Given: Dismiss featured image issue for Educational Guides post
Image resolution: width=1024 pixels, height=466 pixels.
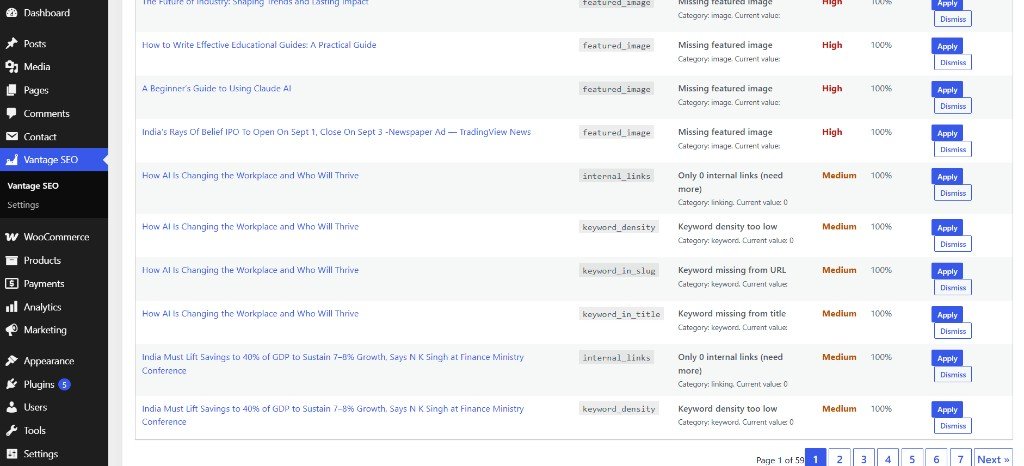Looking at the screenshot, I should (953, 63).
